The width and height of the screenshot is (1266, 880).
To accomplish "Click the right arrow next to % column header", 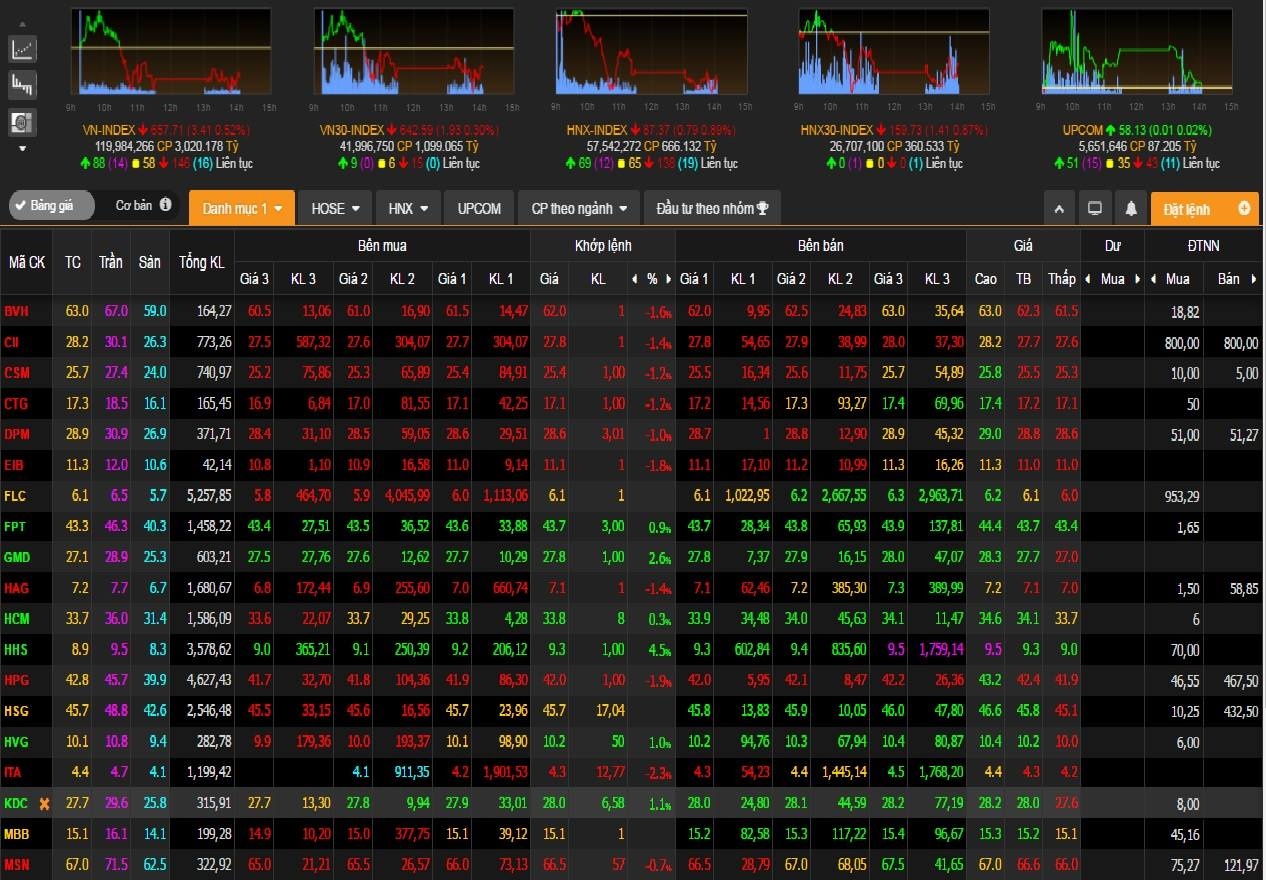I will pos(668,279).
